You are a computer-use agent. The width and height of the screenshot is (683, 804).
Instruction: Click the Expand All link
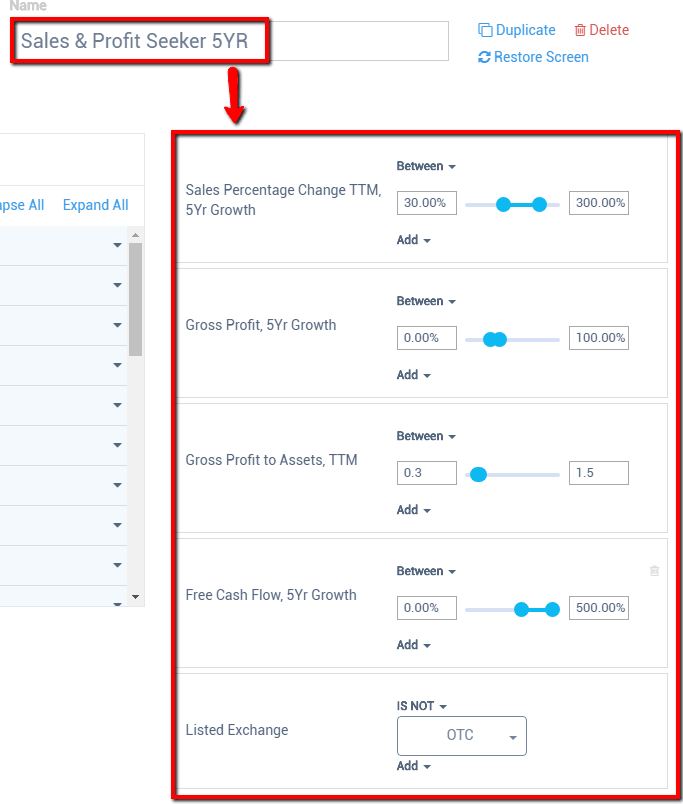[x=96, y=205]
